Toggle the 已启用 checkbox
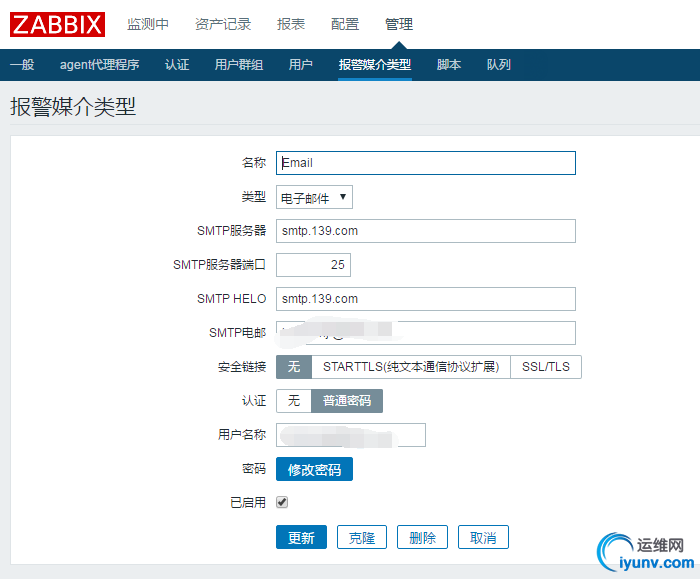This screenshot has height=579, width=700. [x=282, y=502]
